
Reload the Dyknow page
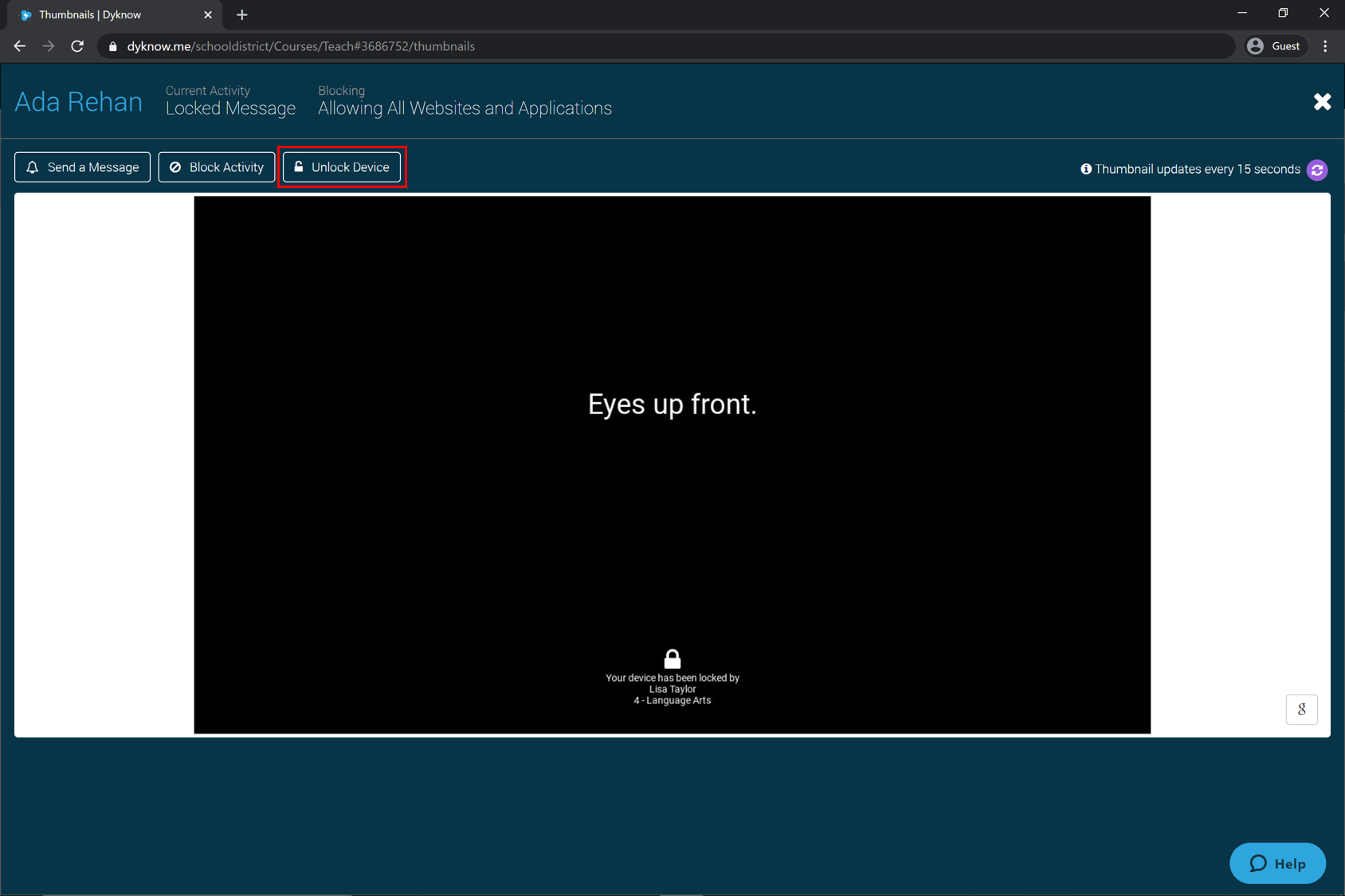click(77, 46)
